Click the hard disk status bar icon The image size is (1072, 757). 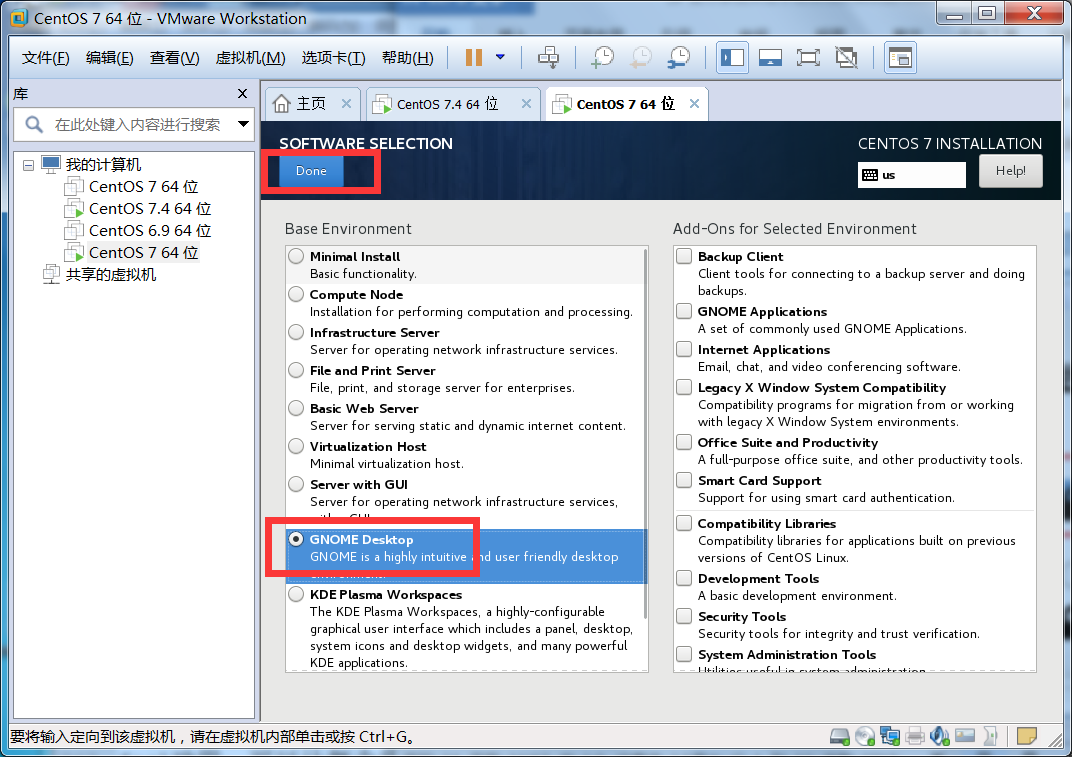pos(840,736)
